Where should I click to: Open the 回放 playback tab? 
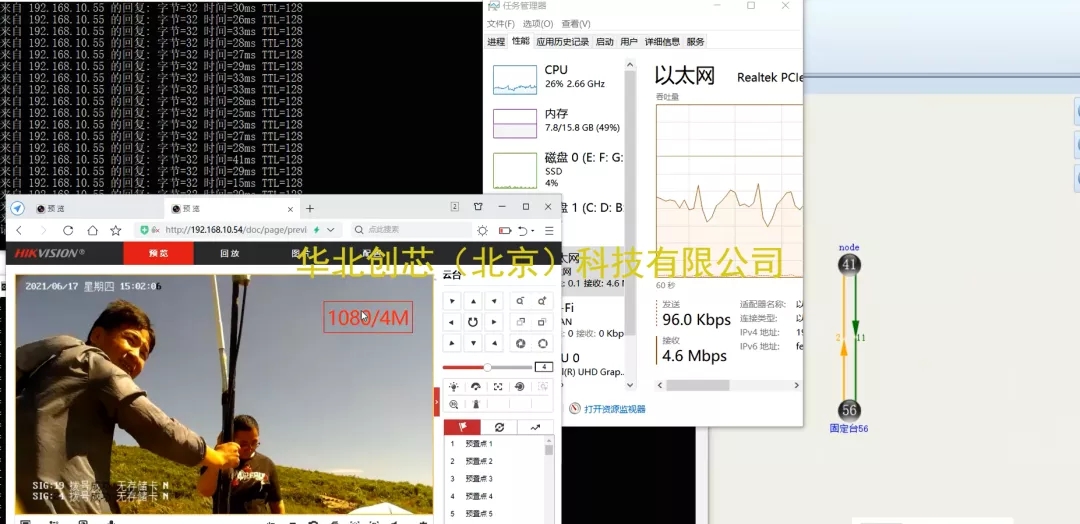[x=229, y=254]
